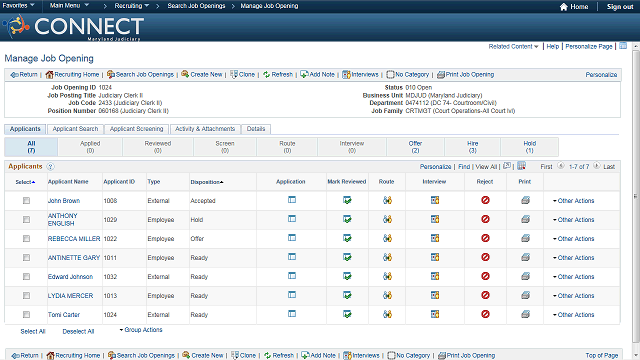Open the Group Actions dropdown

141,330
